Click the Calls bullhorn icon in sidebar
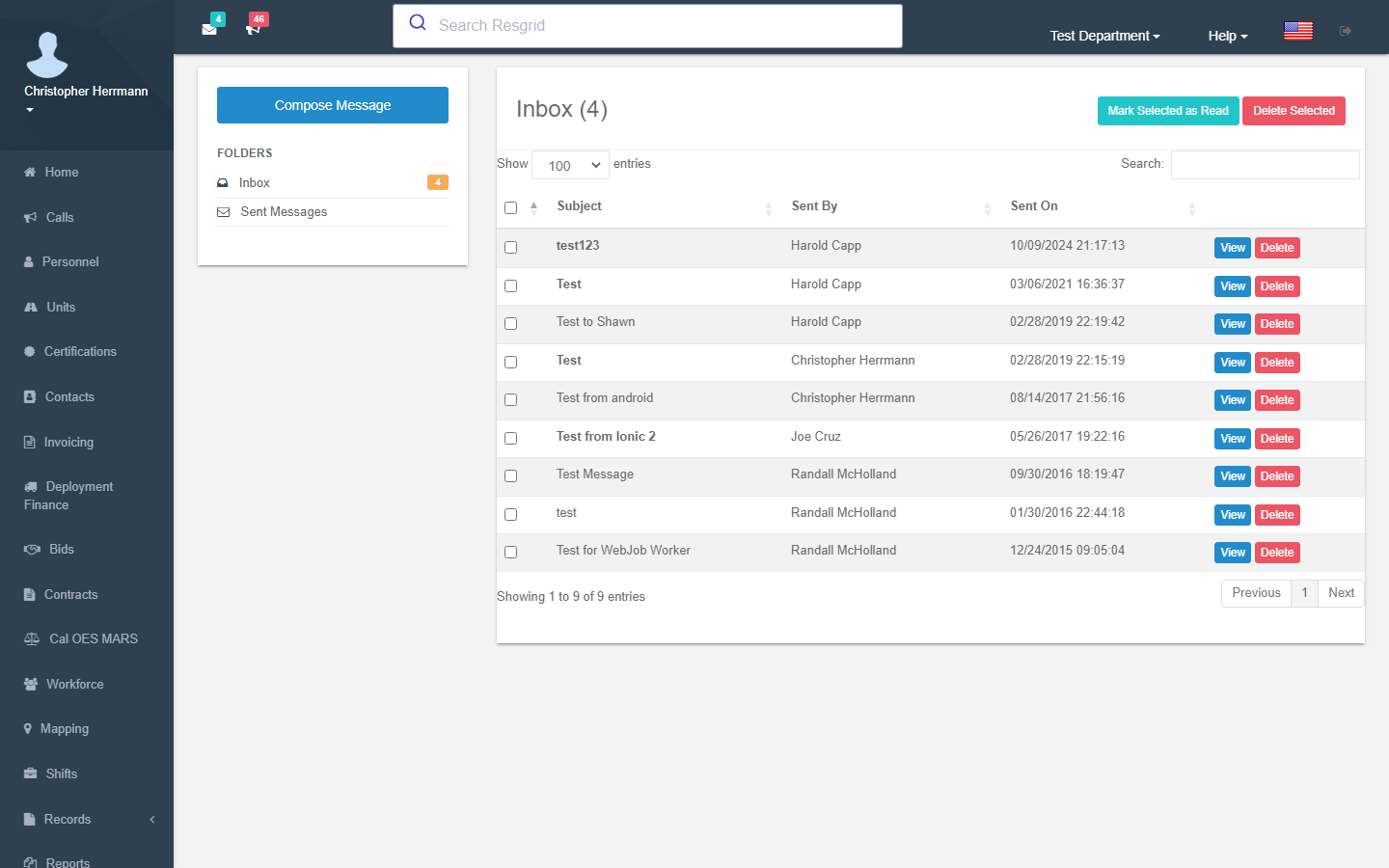This screenshot has height=868, width=1389. point(31,217)
